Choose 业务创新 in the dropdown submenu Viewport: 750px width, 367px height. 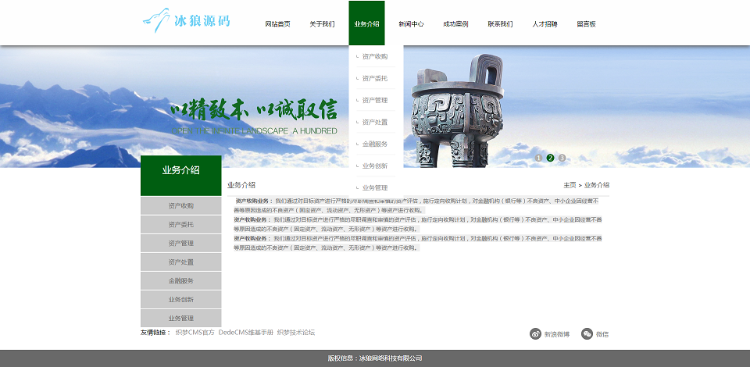tap(375, 166)
